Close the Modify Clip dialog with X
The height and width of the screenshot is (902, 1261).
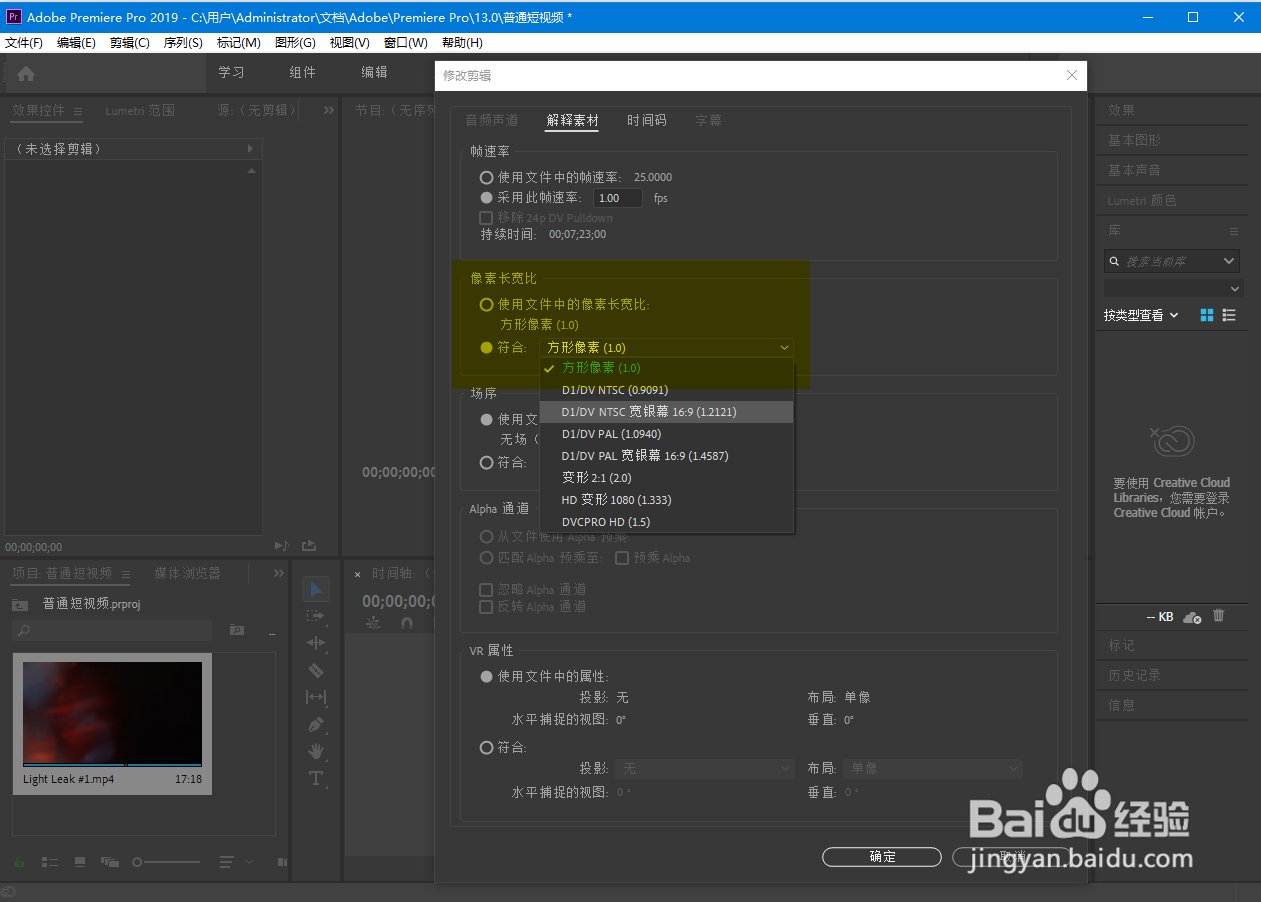1072,75
